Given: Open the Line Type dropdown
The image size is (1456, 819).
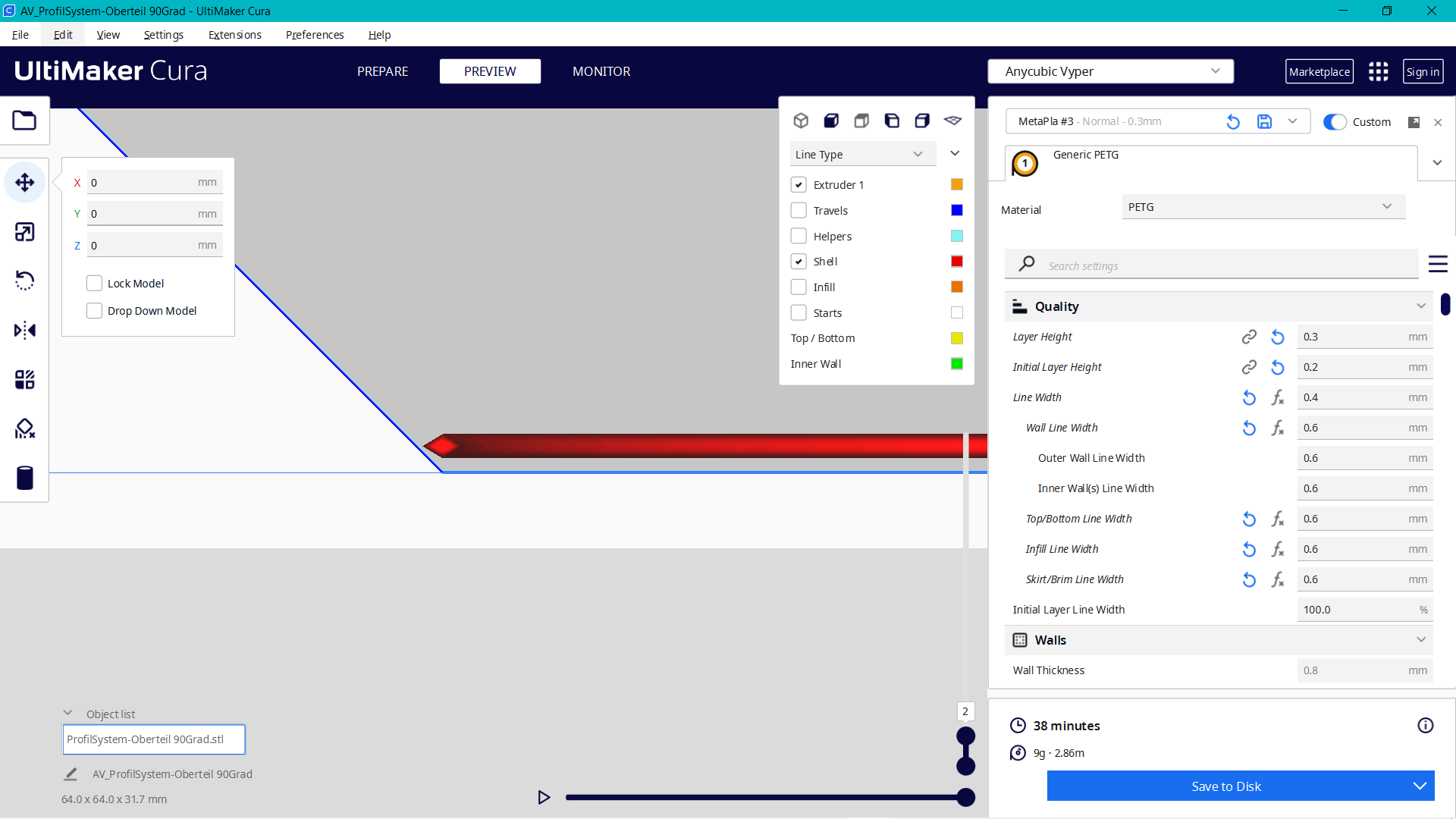Looking at the screenshot, I should [862, 153].
